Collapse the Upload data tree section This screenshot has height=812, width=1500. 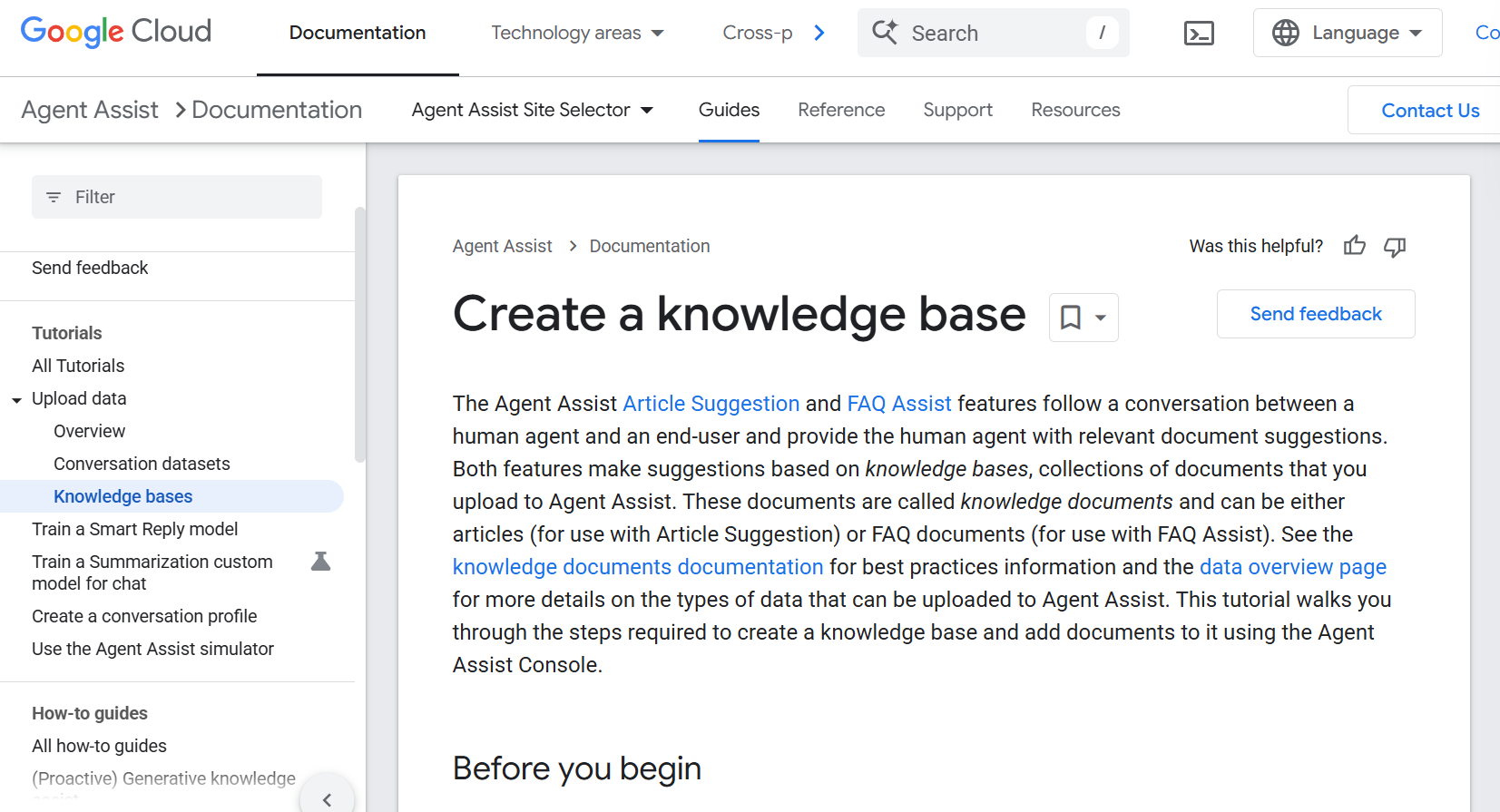coord(16,399)
